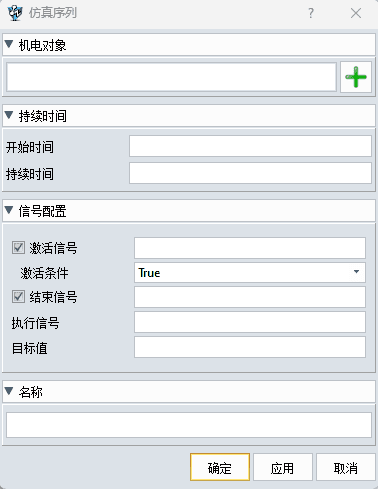378x489 pixels.
Task: Click the 执行信号 text field
Action: (250, 322)
